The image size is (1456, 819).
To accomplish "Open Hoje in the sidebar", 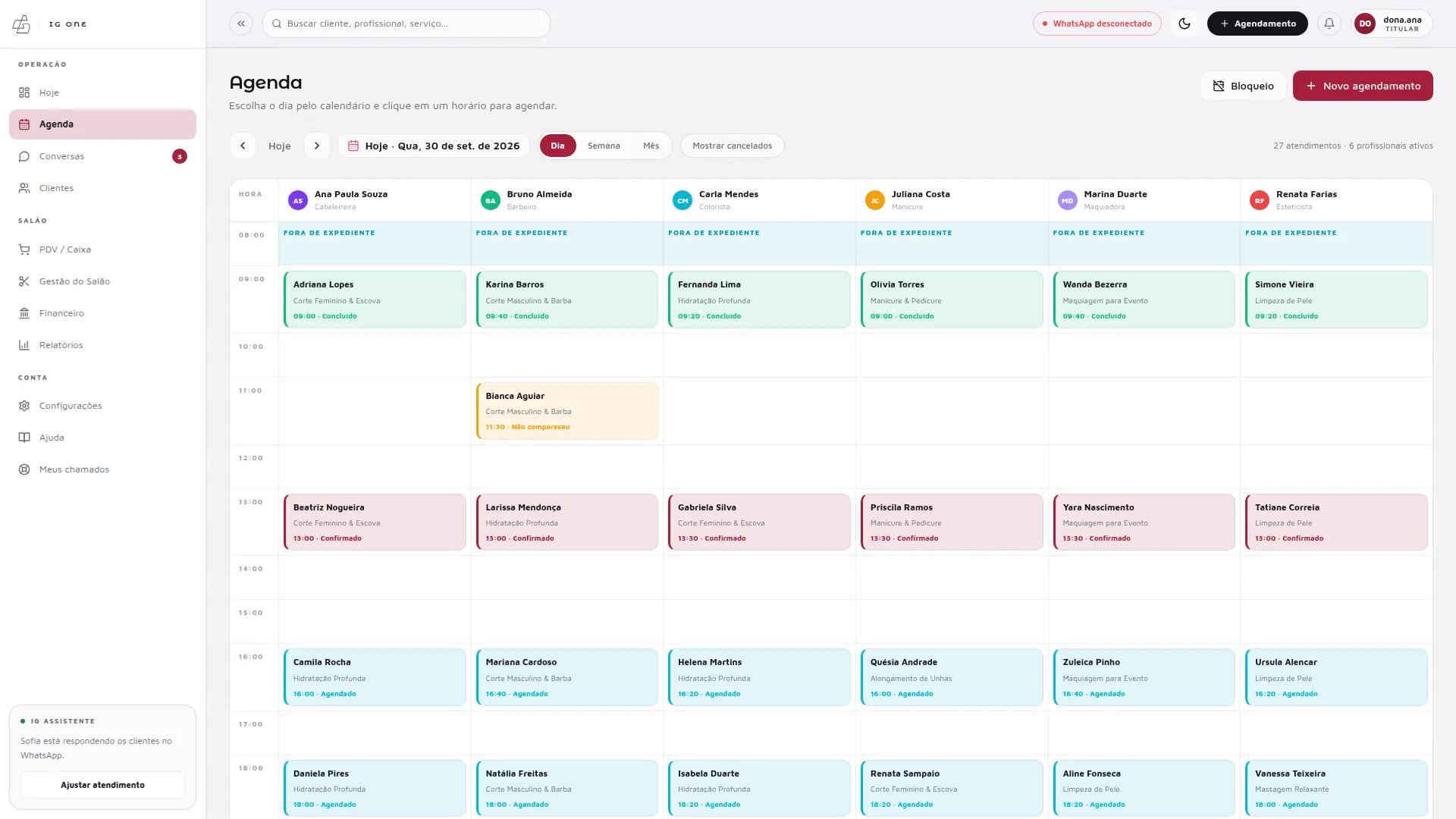I will pos(102,93).
